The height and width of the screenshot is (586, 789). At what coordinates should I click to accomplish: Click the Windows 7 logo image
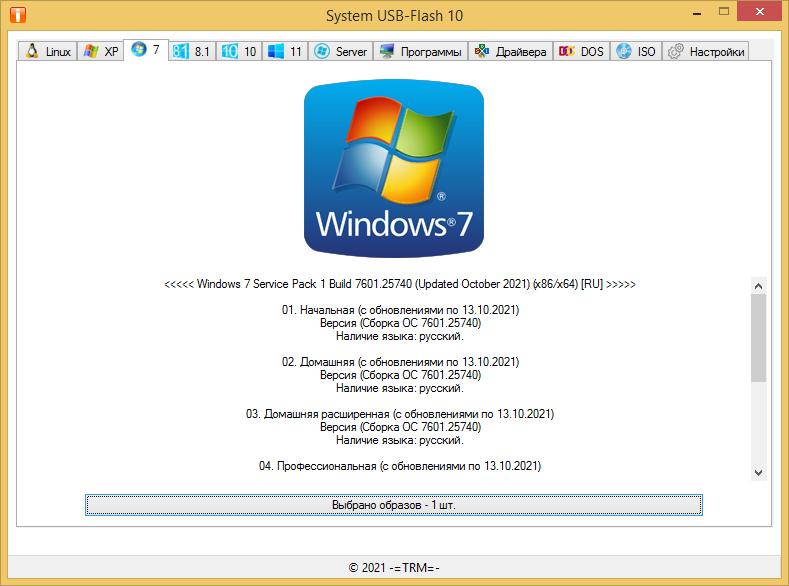pyautogui.click(x=394, y=168)
